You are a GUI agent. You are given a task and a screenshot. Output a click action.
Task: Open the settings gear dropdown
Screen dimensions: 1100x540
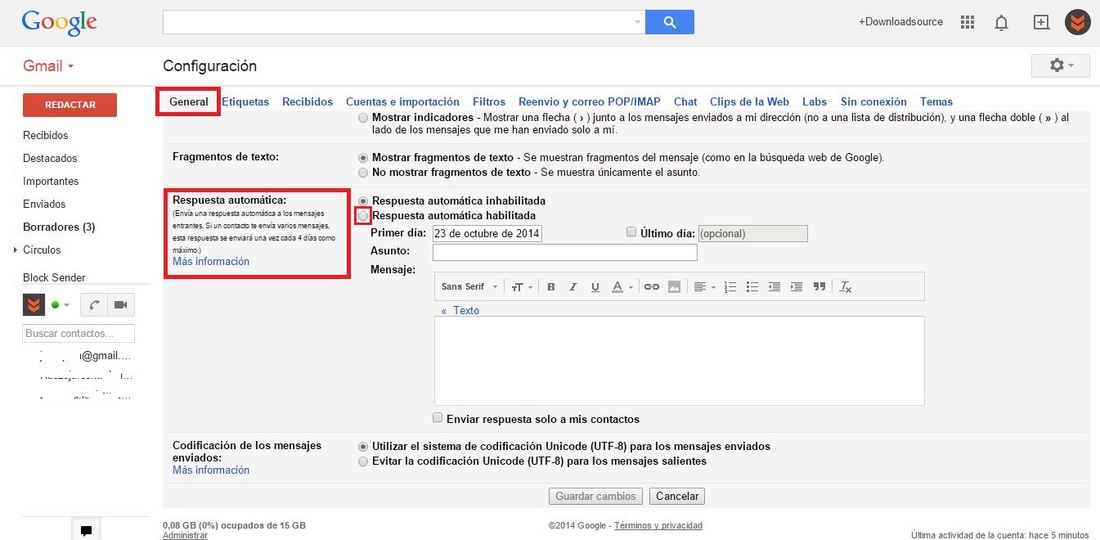(1060, 65)
